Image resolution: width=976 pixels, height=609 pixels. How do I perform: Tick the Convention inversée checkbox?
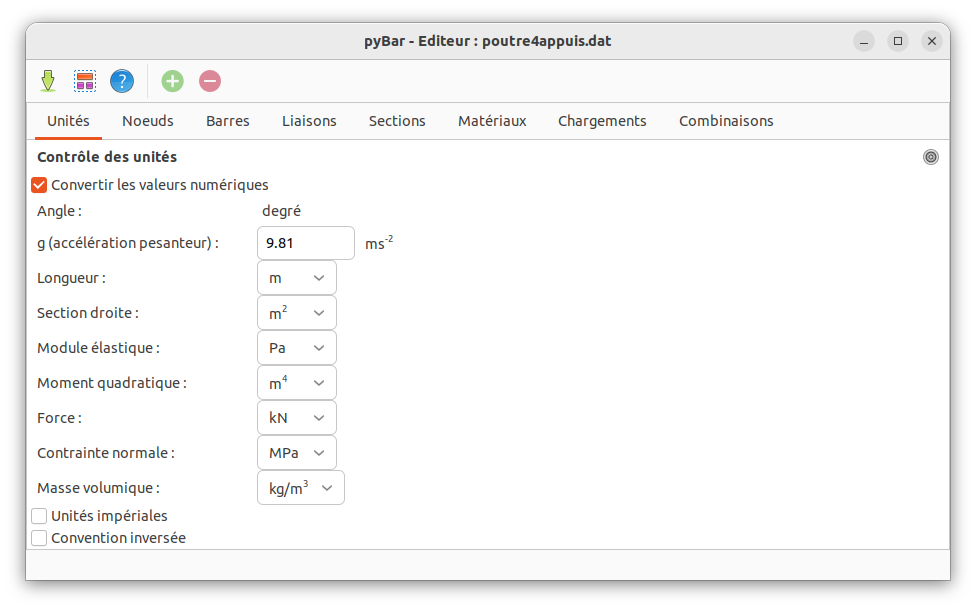pyautogui.click(x=40, y=538)
